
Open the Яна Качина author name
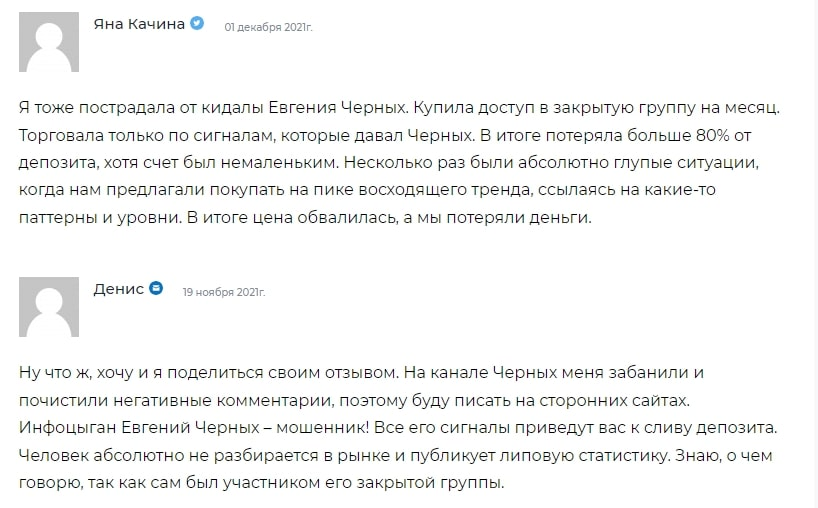coord(138,24)
